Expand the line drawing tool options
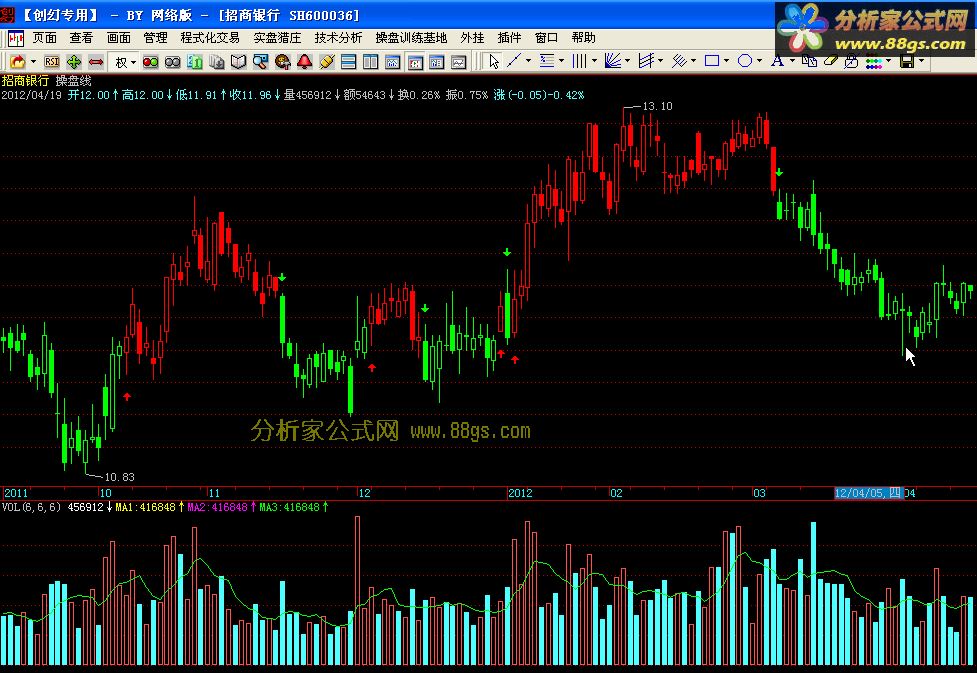This screenshot has height=673, width=977. 528,61
